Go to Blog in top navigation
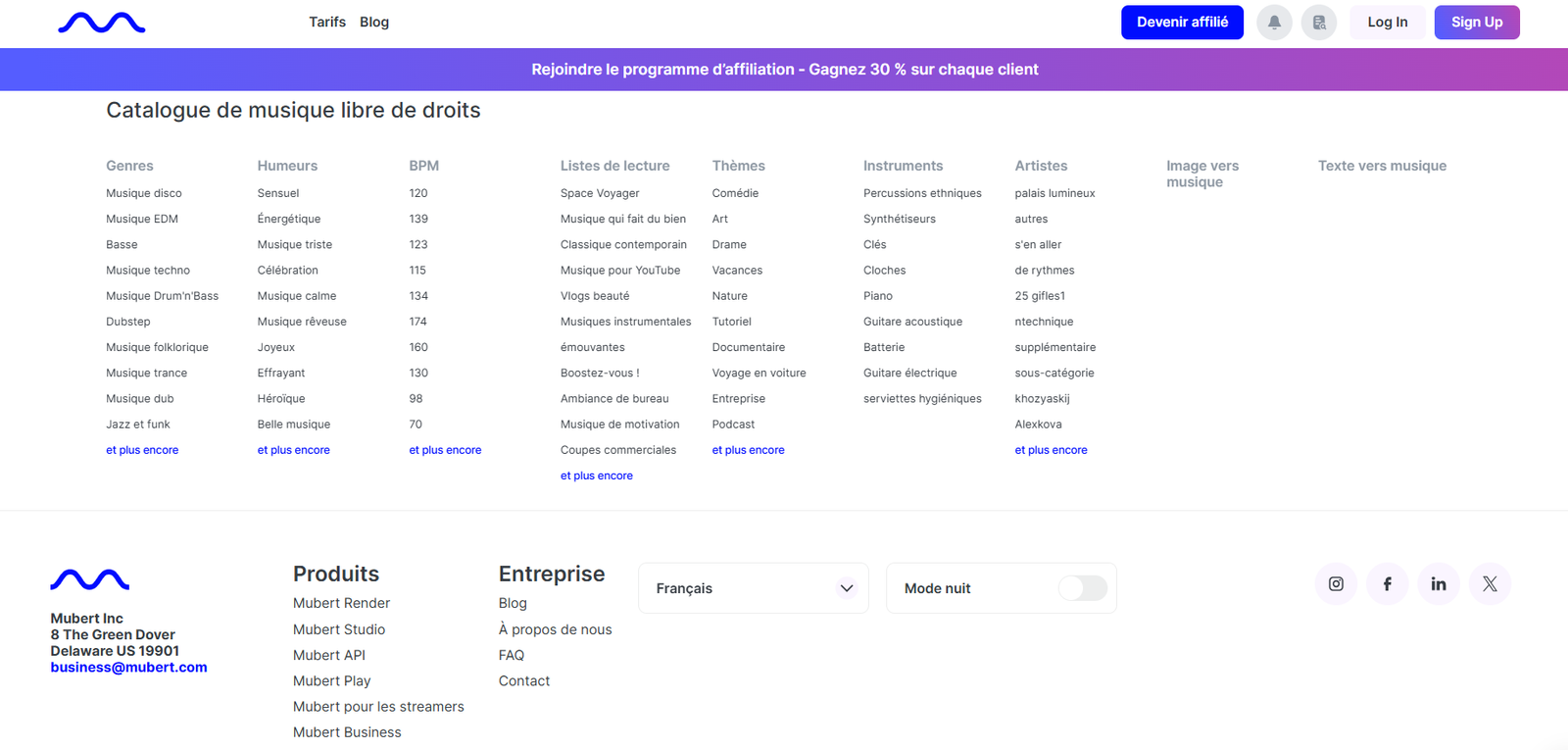Image resolution: width=1568 pixels, height=750 pixels. (374, 23)
